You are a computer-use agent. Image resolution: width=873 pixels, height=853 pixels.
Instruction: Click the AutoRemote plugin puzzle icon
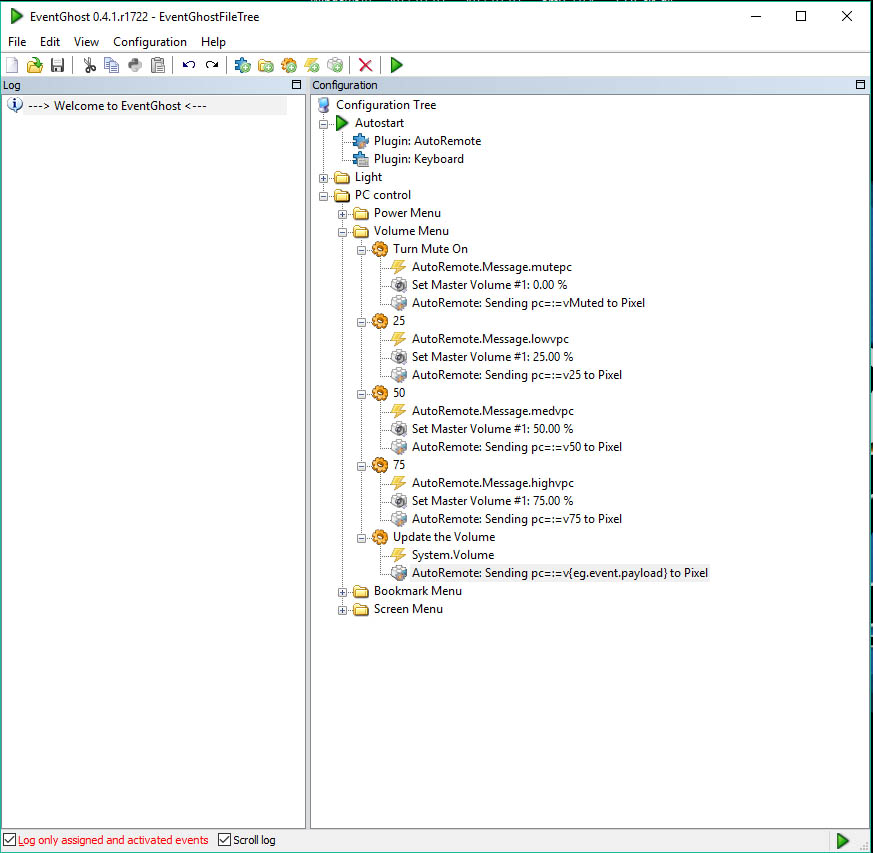tap(361, 141)
